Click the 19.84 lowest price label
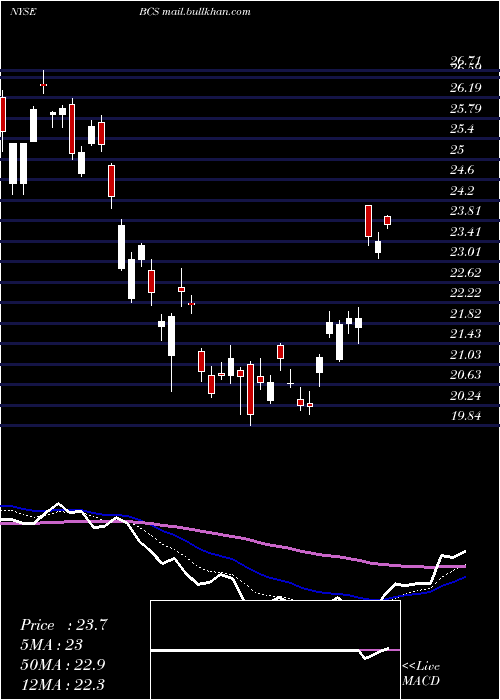 (466, 416)
